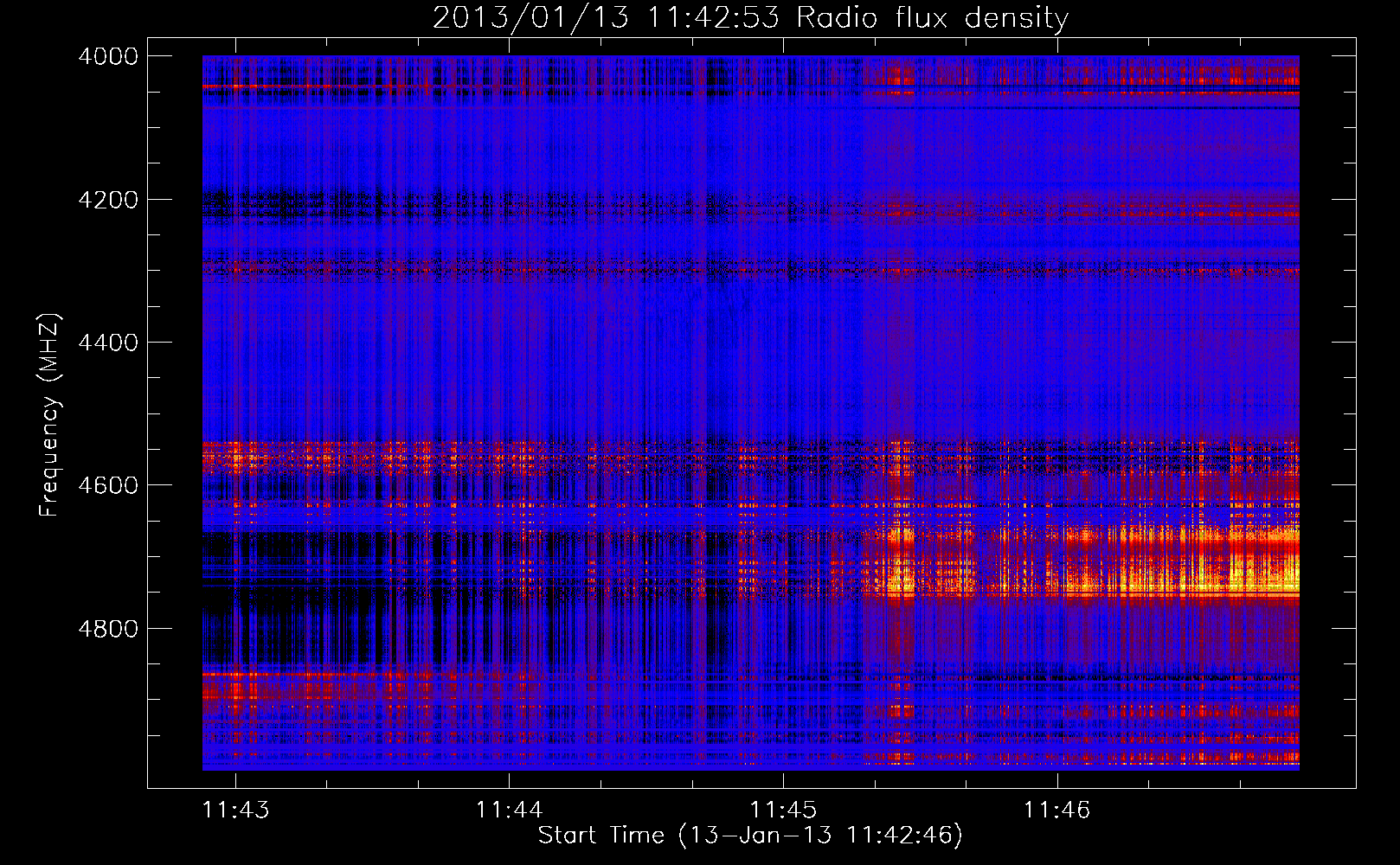Click the 11:43 time tick label
1400x865 pixels.
[x=235, y=810]
